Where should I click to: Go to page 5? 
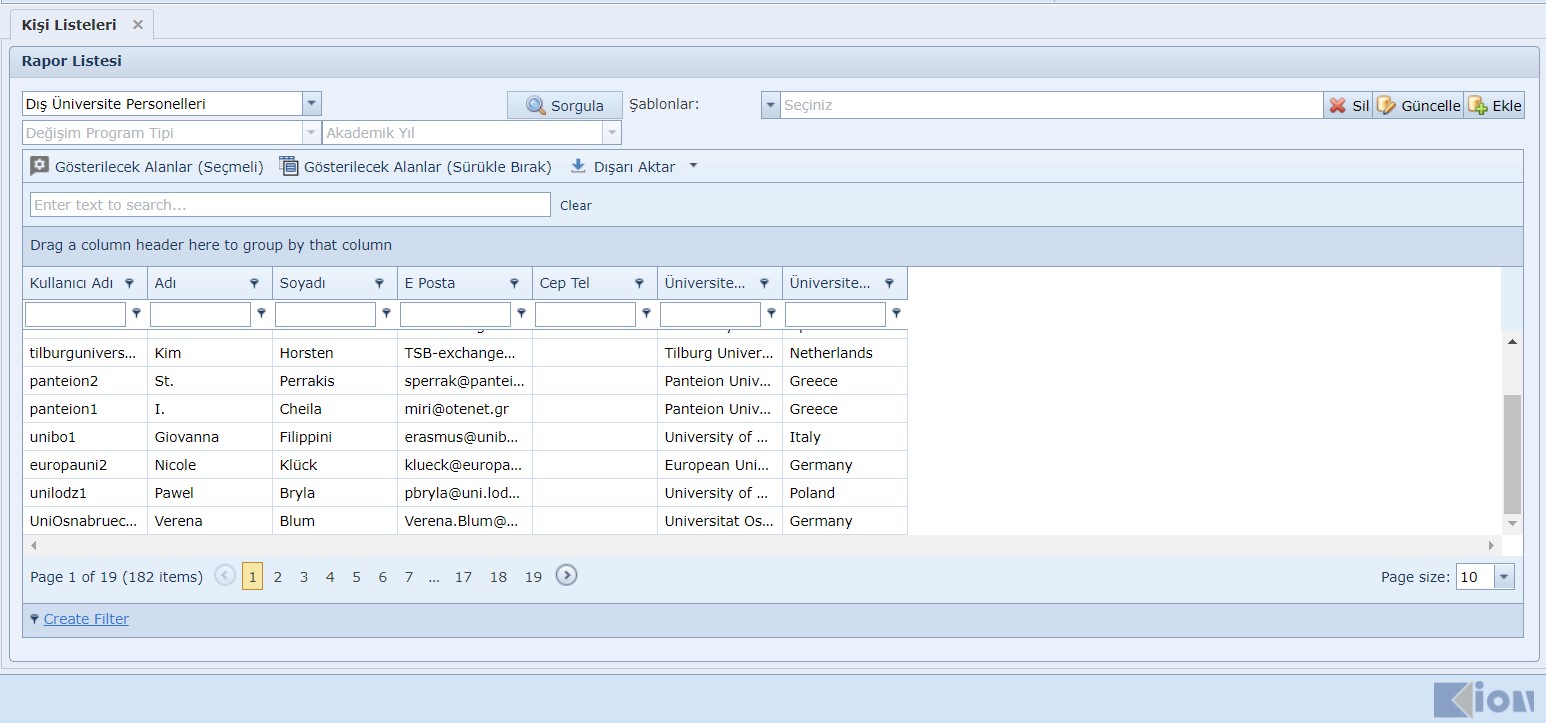[x=356, y=577]
